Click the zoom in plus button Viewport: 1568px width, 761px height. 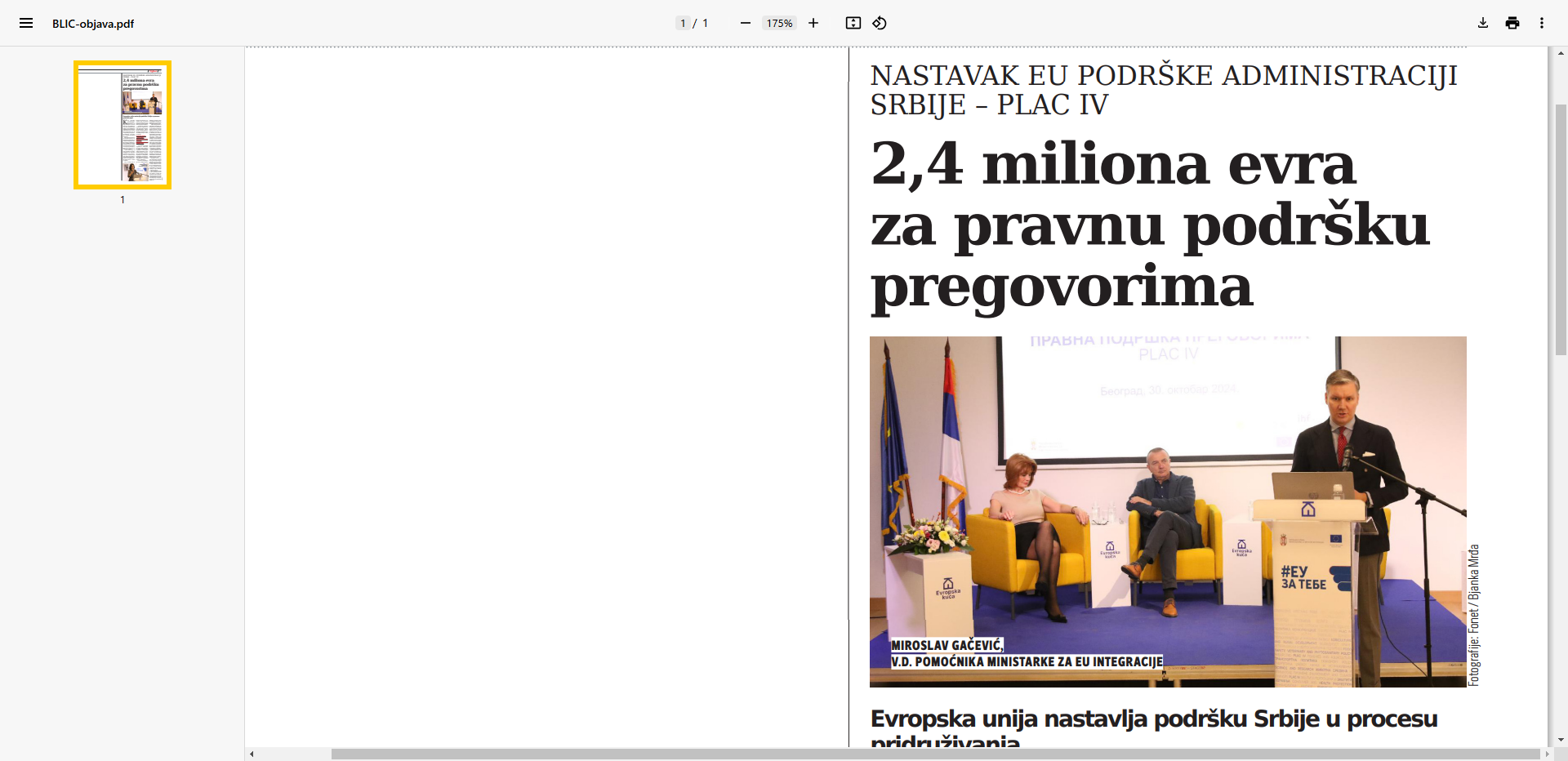pos(813,23)
